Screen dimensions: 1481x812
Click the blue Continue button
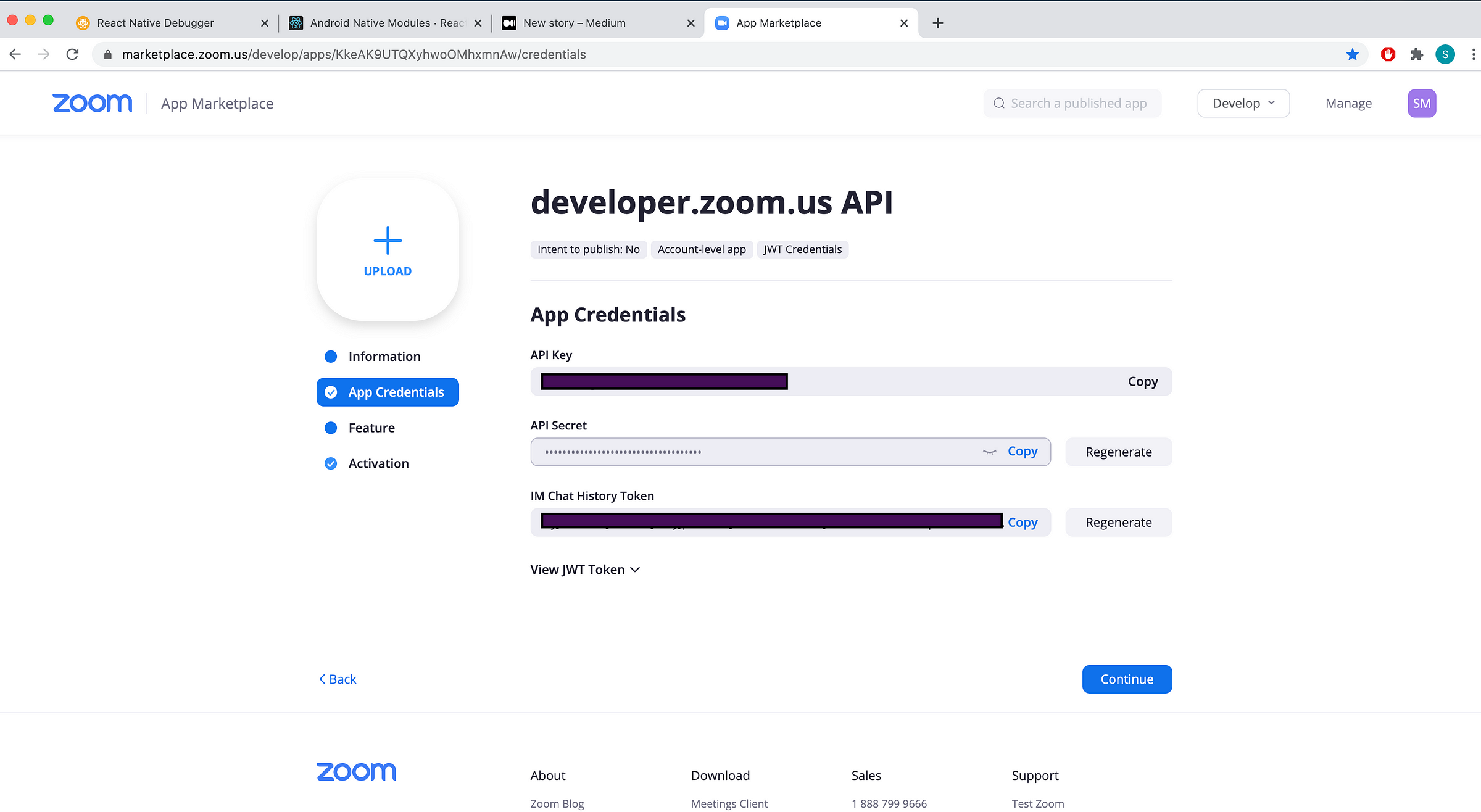[x=1126, y=679]
